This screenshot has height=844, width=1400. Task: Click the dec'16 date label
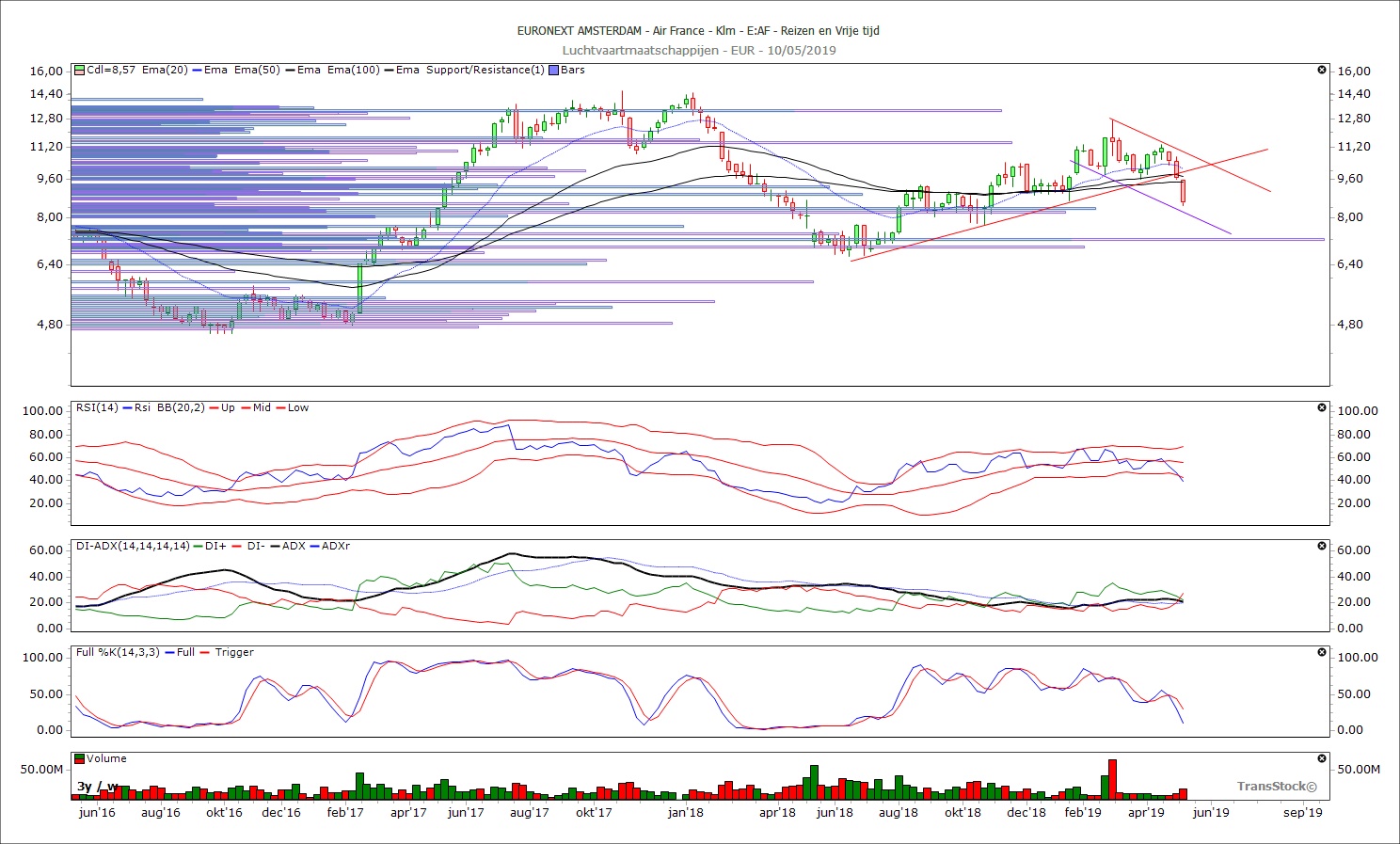click(281, 812)
